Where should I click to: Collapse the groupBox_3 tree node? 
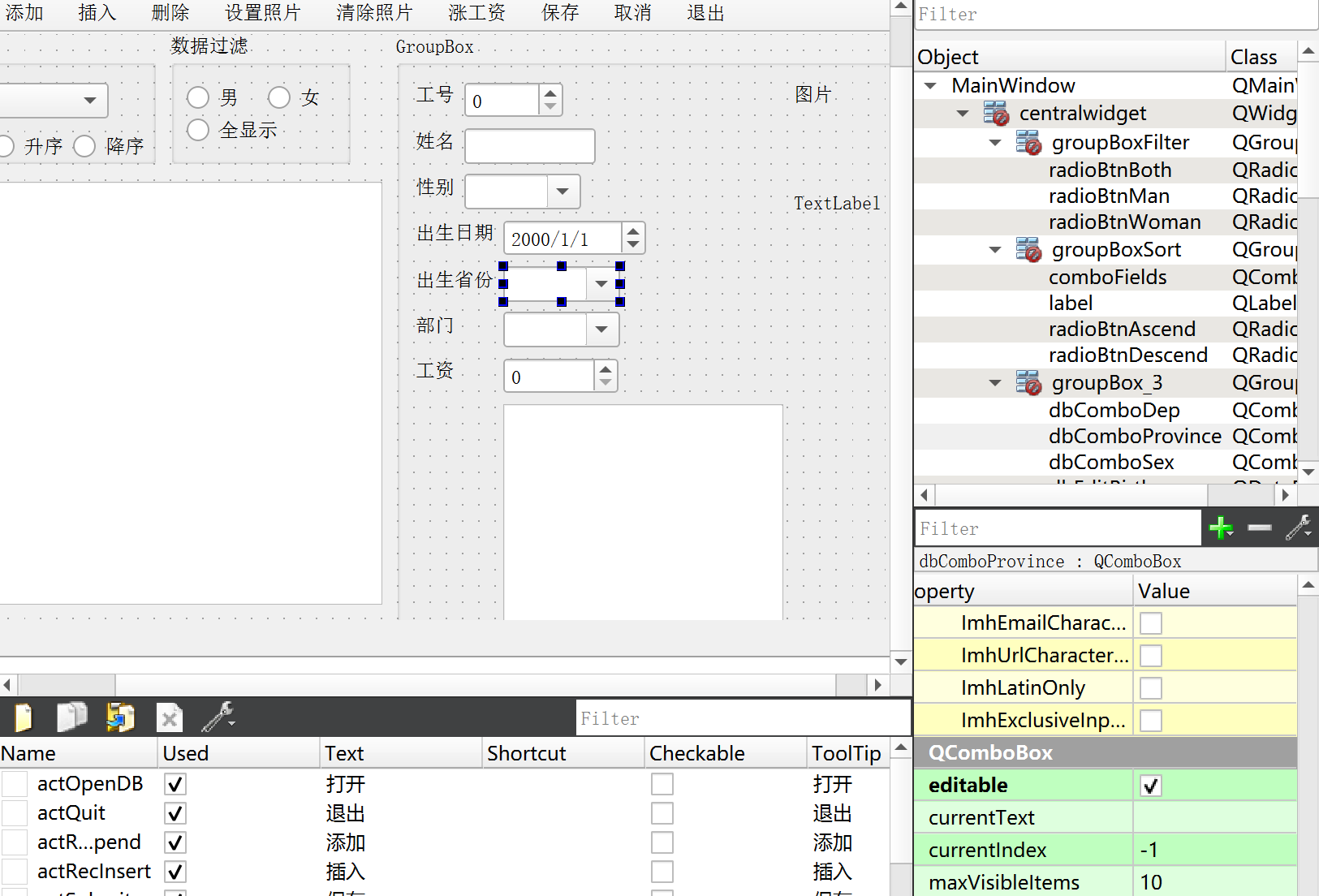(996, 382)
